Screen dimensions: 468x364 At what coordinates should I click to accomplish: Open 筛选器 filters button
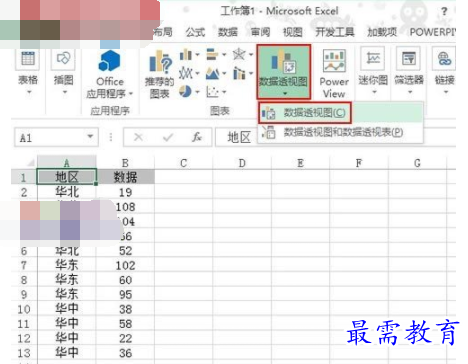click(409, 72)
